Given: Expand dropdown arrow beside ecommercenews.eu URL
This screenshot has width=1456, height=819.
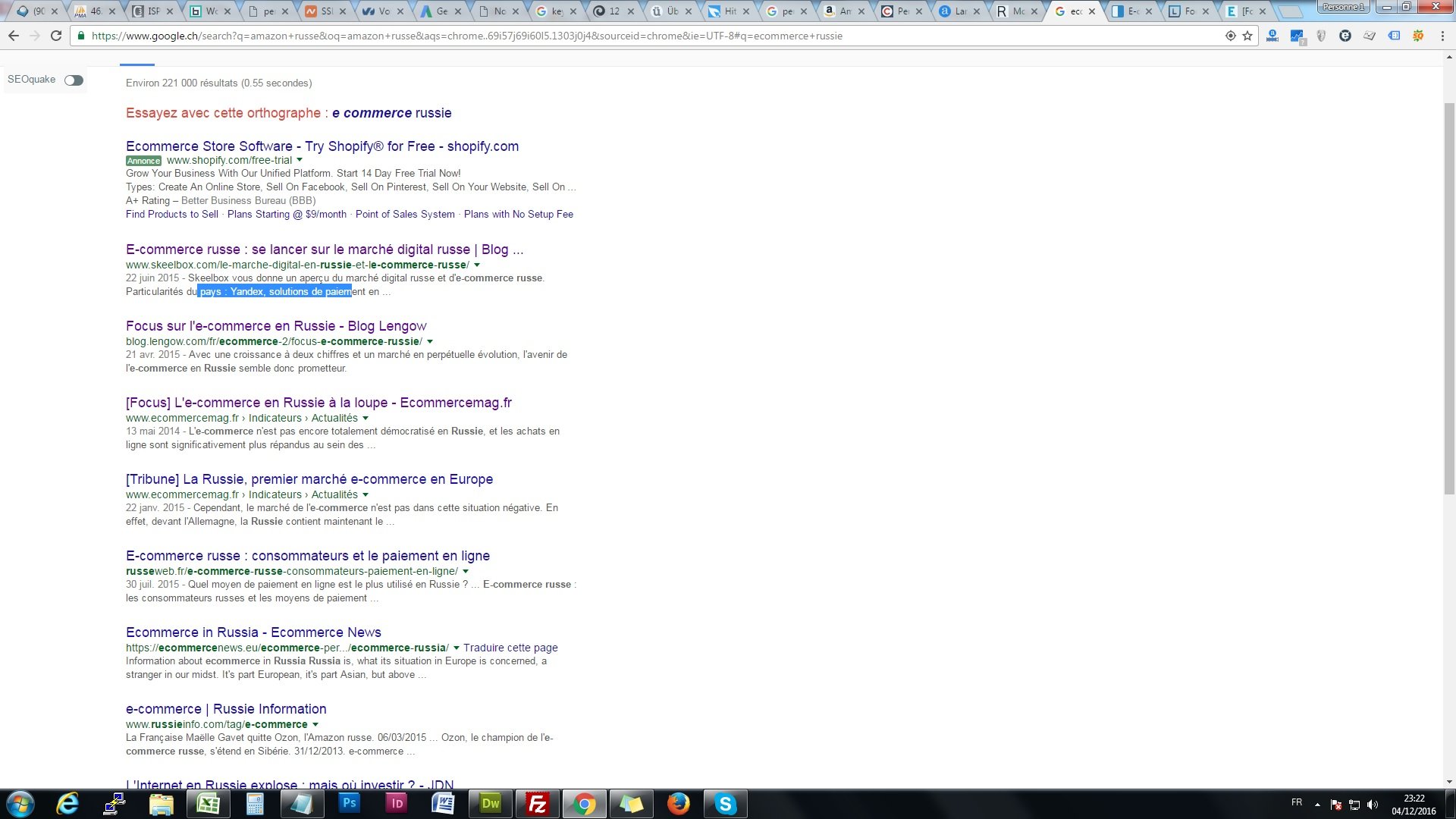Looking at the screenshot, I should point(456,648).
